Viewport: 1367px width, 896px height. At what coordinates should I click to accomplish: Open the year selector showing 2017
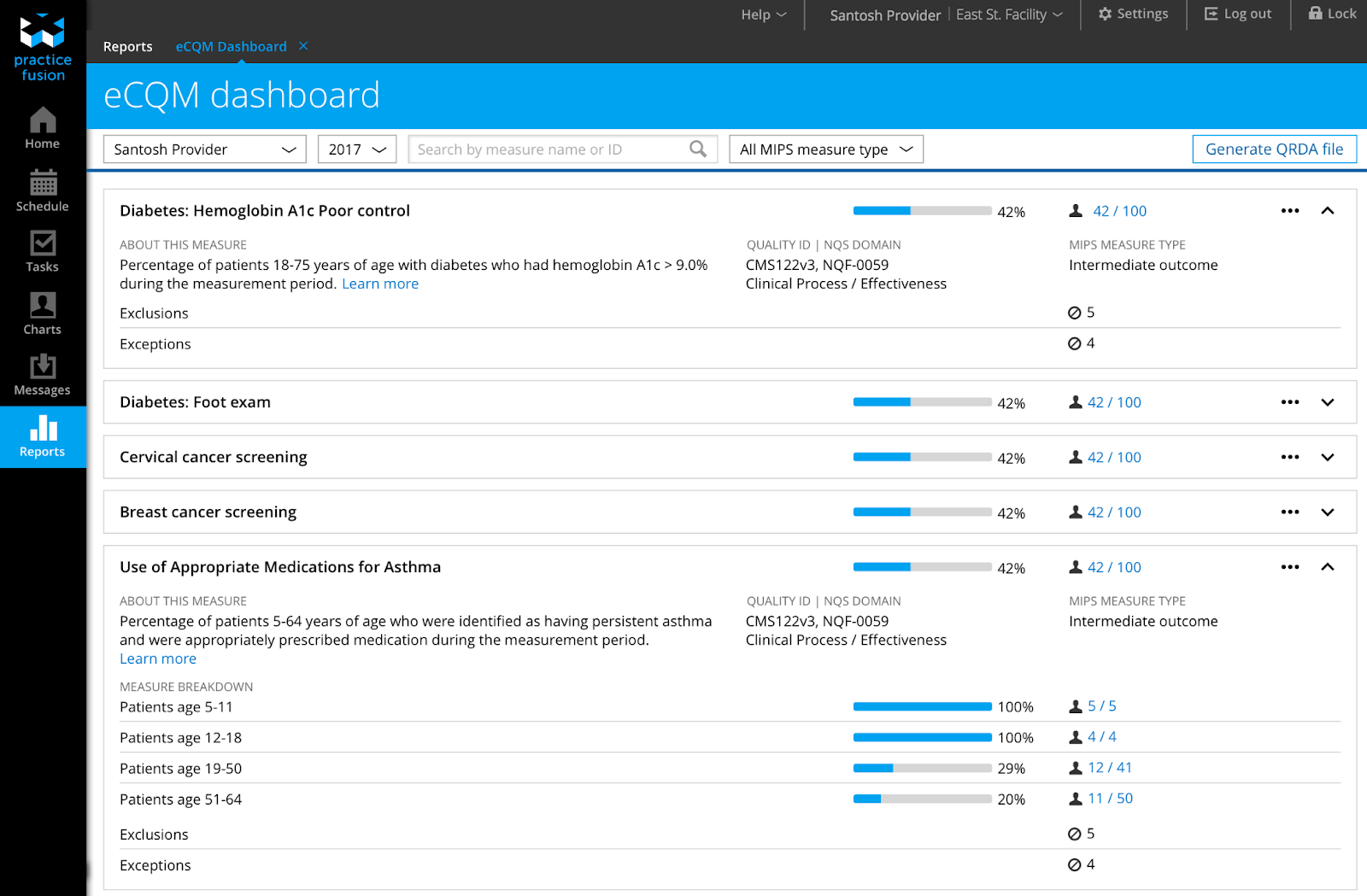coord(356,149)
